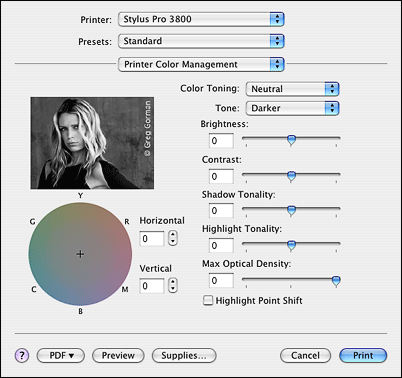Click the Print button
The image size is (402, 378).
coord(363,356)
